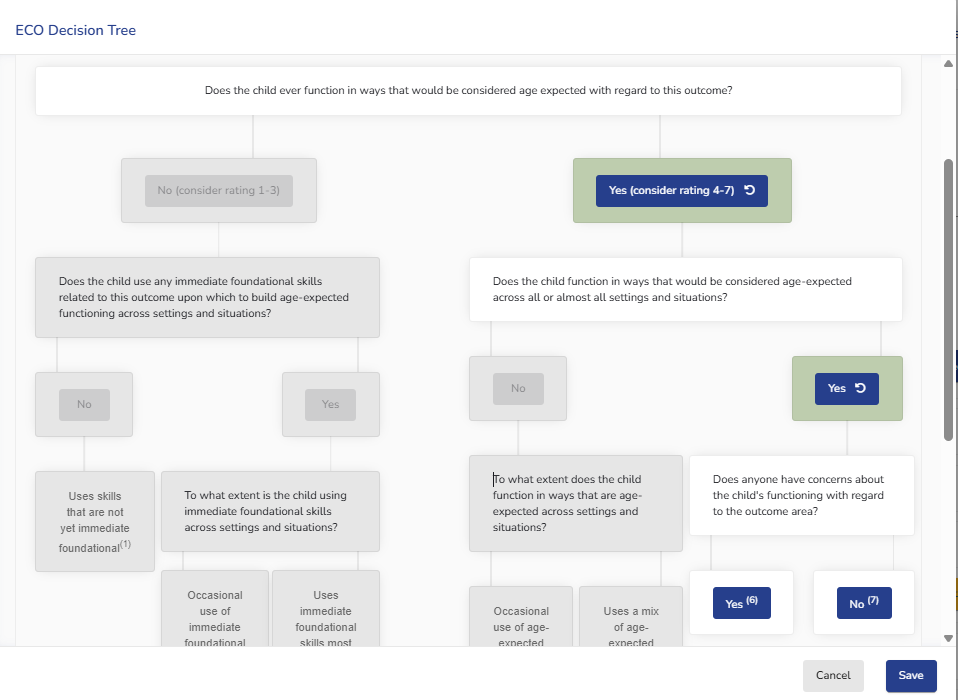Click the scrollbar down arrow
Viewport: 958px width, 700px height.
(x=948, y=638)
